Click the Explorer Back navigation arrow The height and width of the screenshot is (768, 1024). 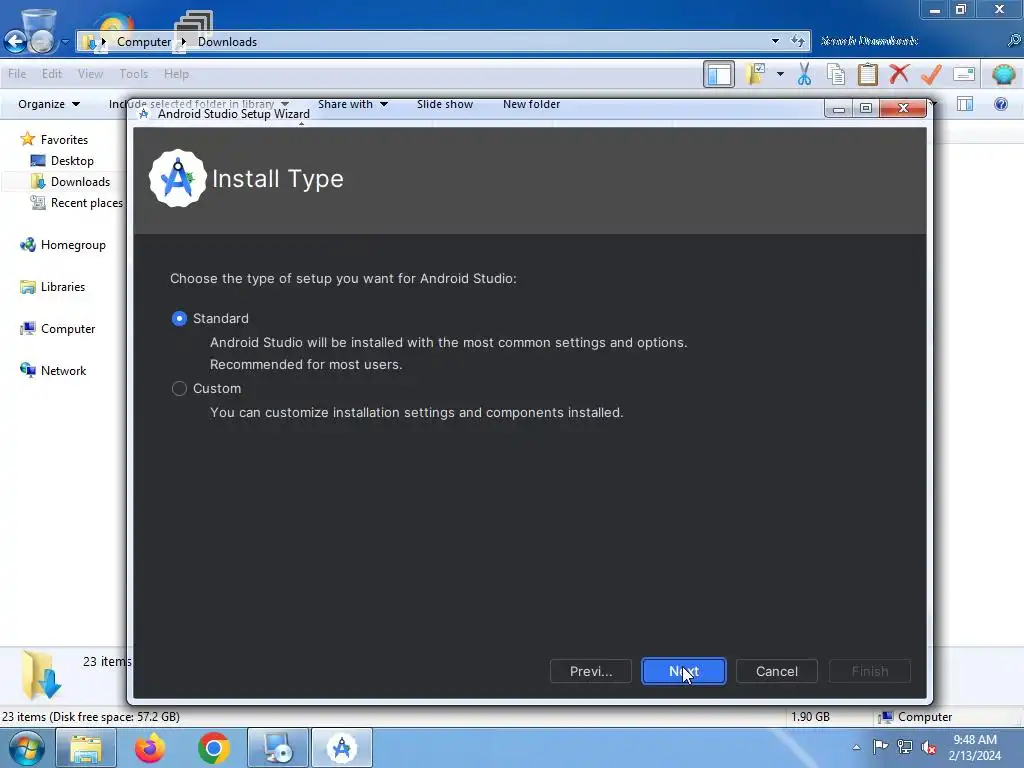15,42
